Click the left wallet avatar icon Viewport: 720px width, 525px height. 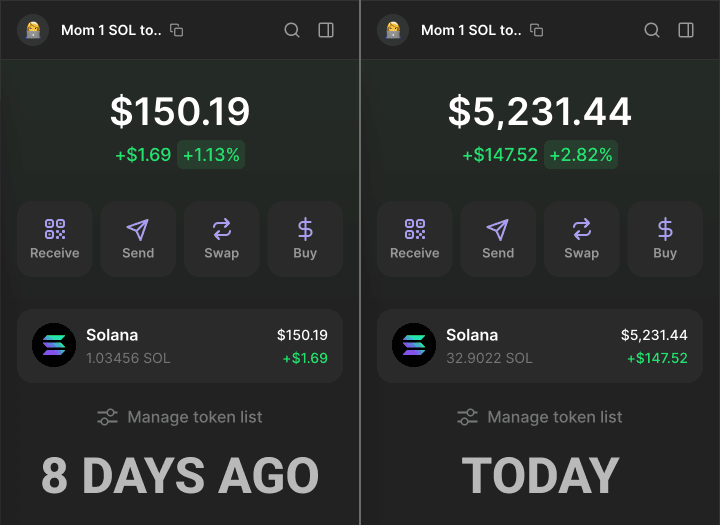click(33, 30)
